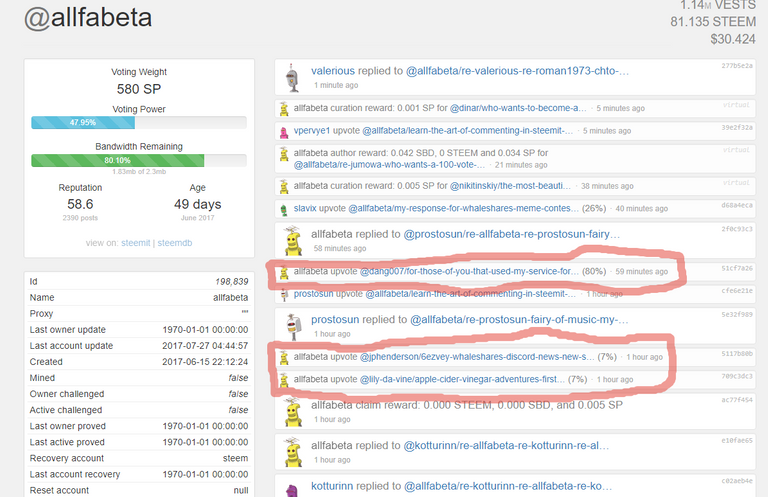Screen dimensions: 768x497
Task: Click valerious robot avatar icon
Action: tap(292, 77)
